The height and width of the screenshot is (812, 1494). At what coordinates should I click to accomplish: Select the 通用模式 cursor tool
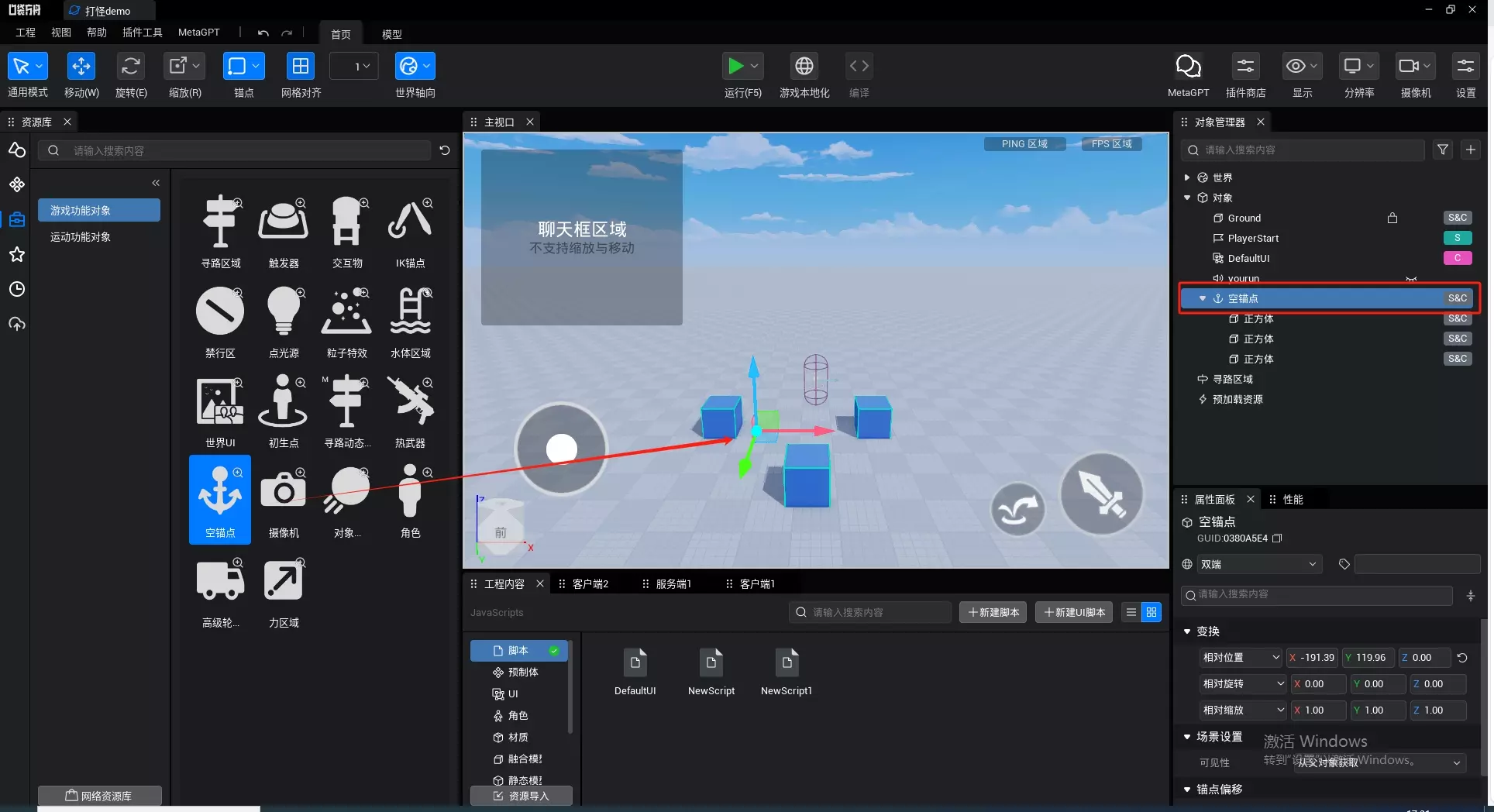[x=28, y=67]
